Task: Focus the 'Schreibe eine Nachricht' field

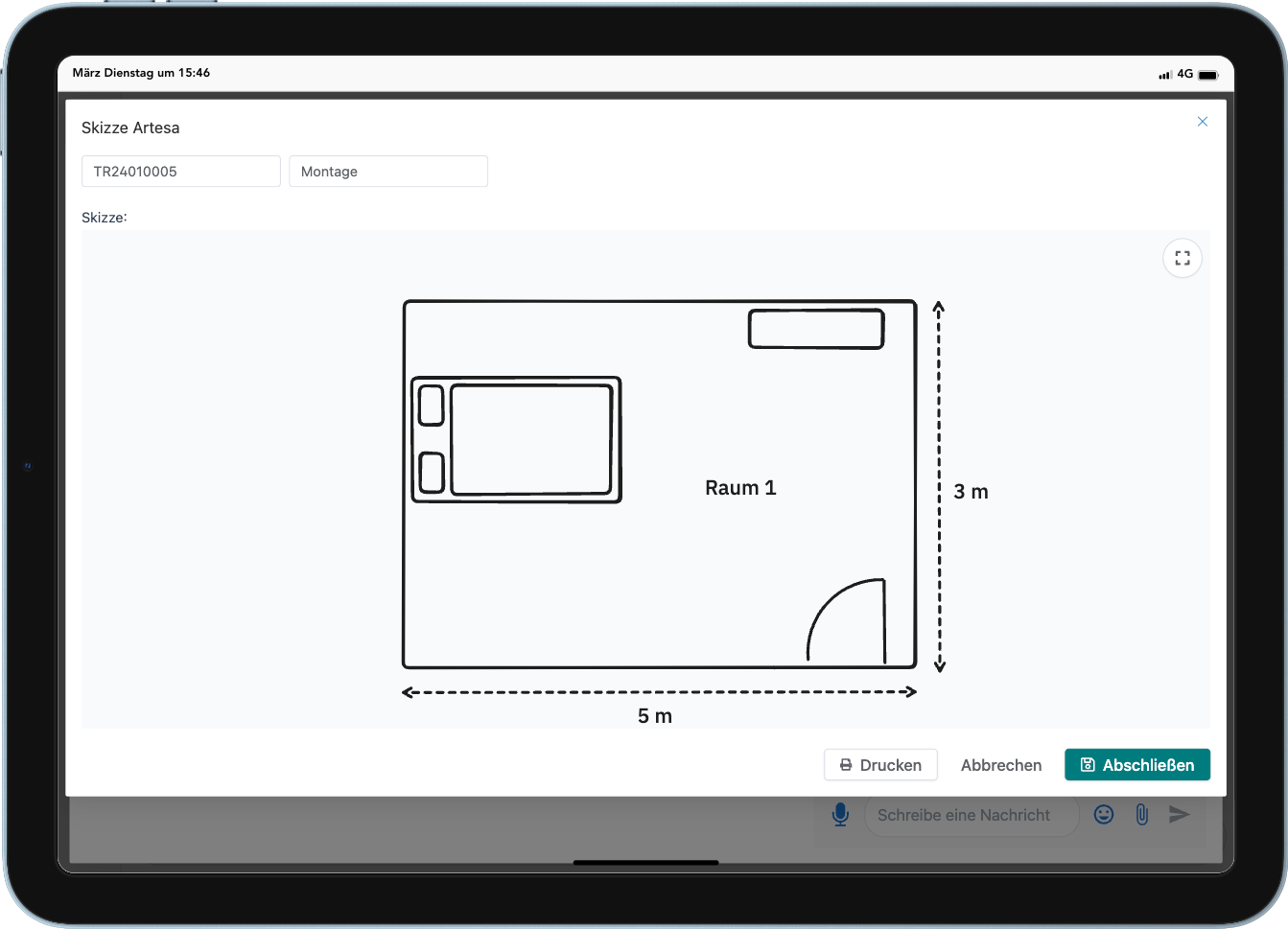Action: 971,815
